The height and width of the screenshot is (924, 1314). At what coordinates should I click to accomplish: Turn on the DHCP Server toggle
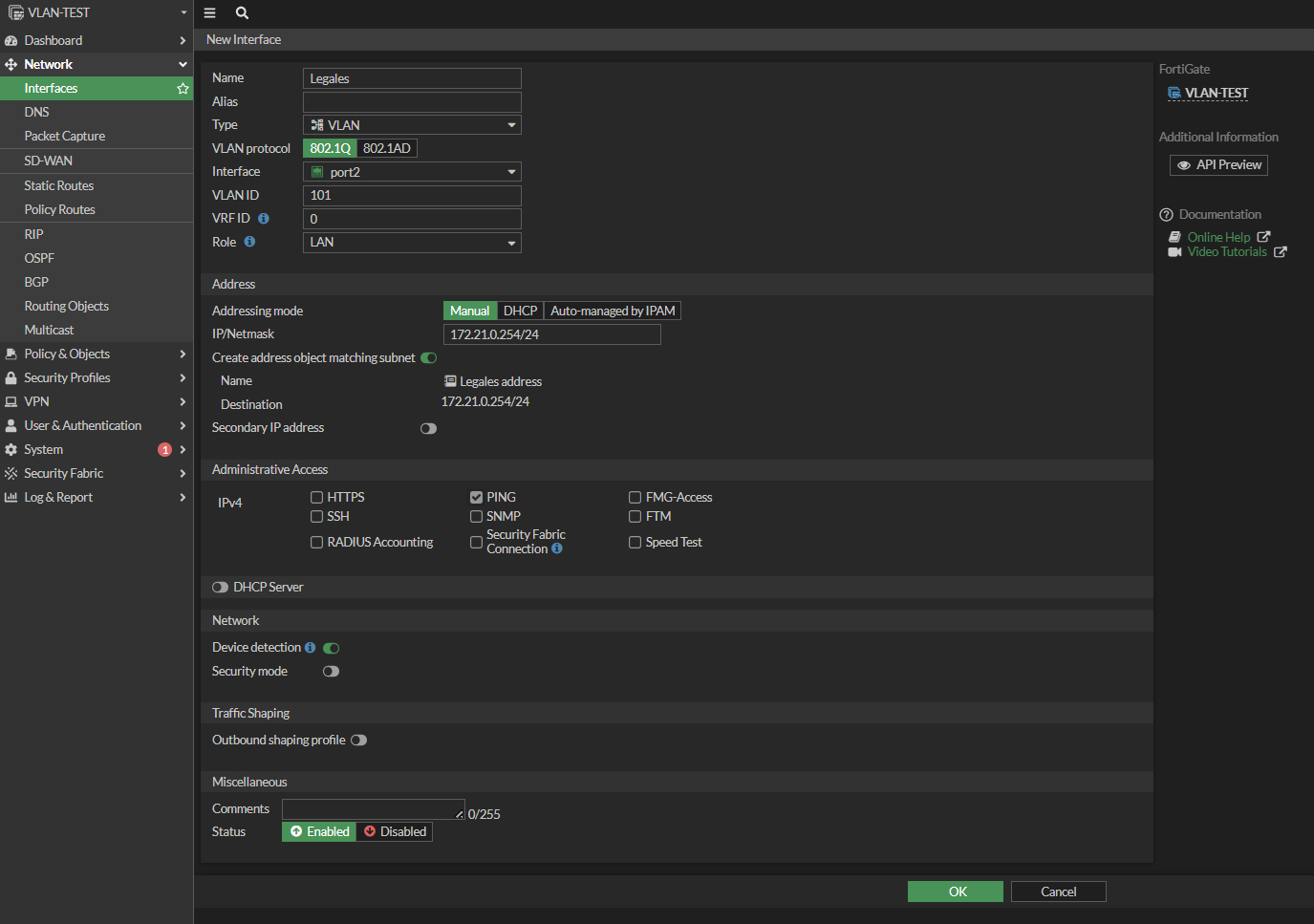(220, 588)
